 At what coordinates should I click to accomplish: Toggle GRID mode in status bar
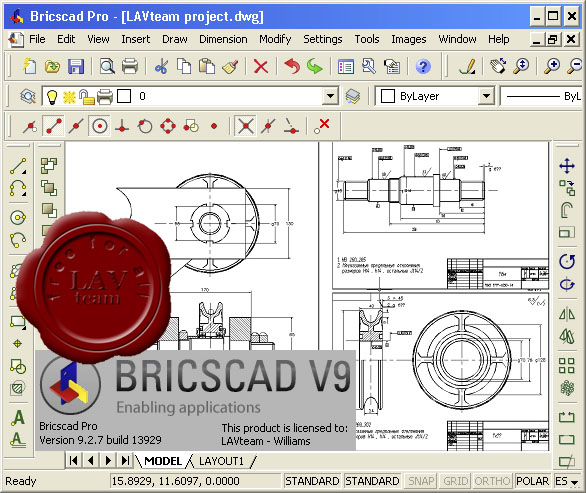pyautogui.click(x=456, y=481)
